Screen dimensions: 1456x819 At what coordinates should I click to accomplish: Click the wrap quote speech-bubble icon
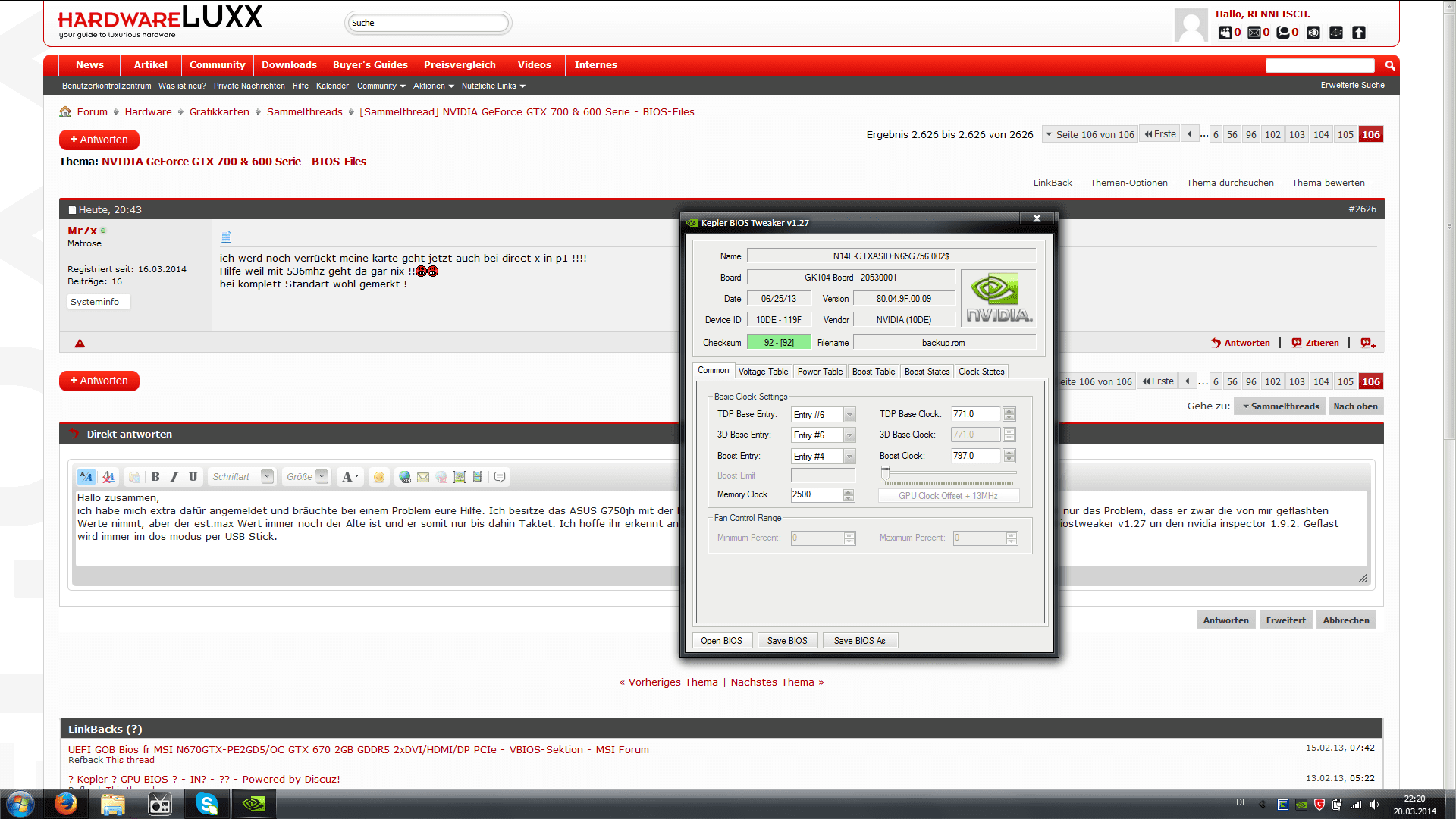(x=500, y=477)
